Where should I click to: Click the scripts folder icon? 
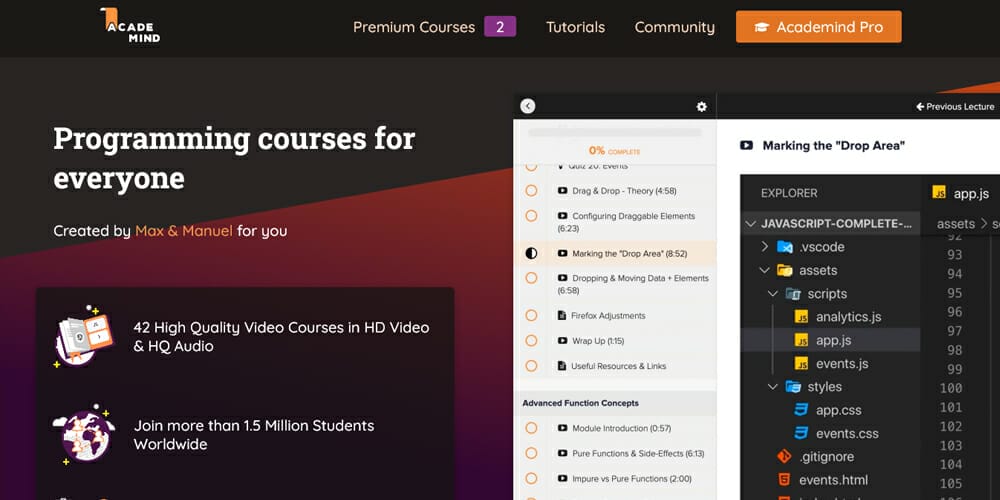(x=793, y=294)
